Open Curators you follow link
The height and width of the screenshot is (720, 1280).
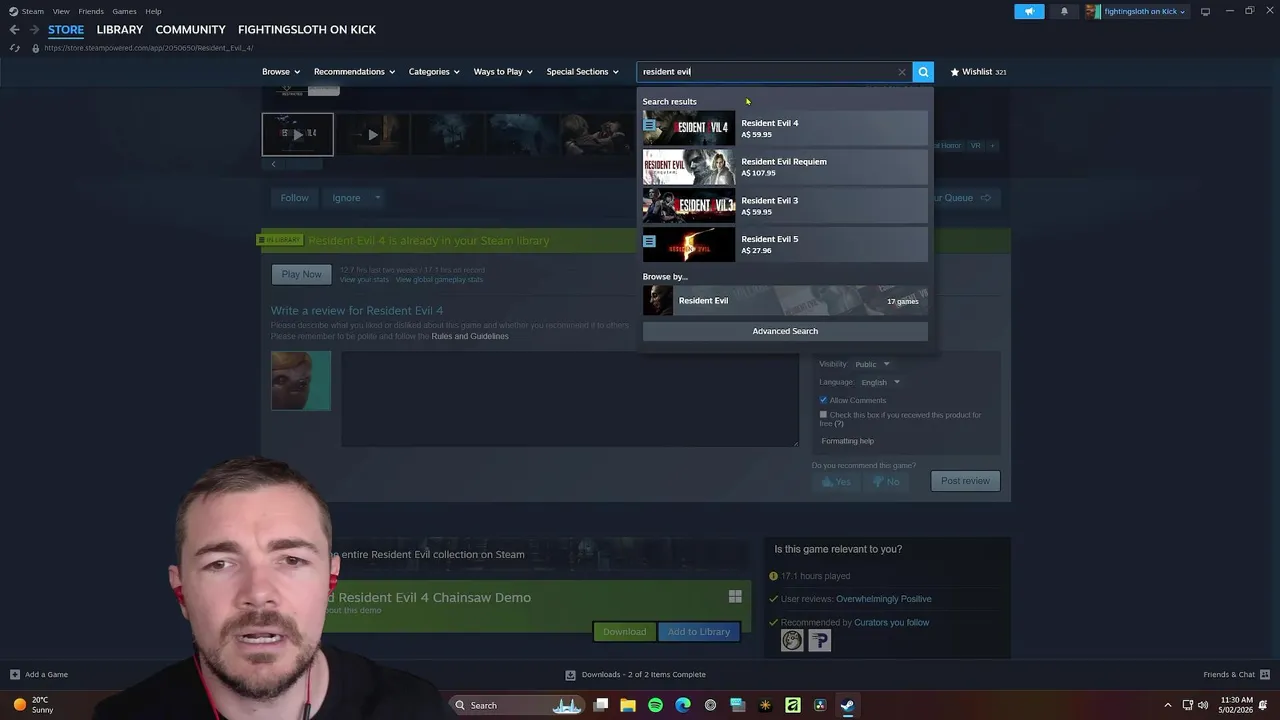point(891,622)
